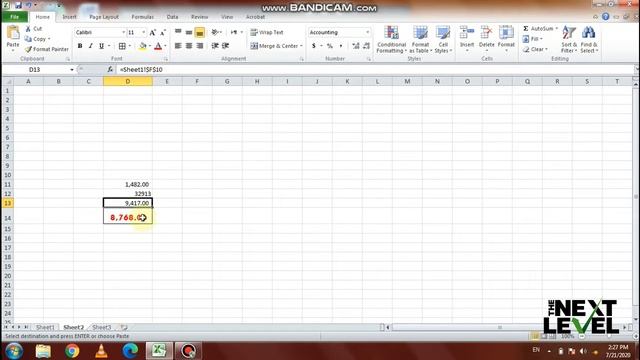Click the dollar Accounting Number Format icon
Viewport: 640px width, 360px height.
point(313,46)
